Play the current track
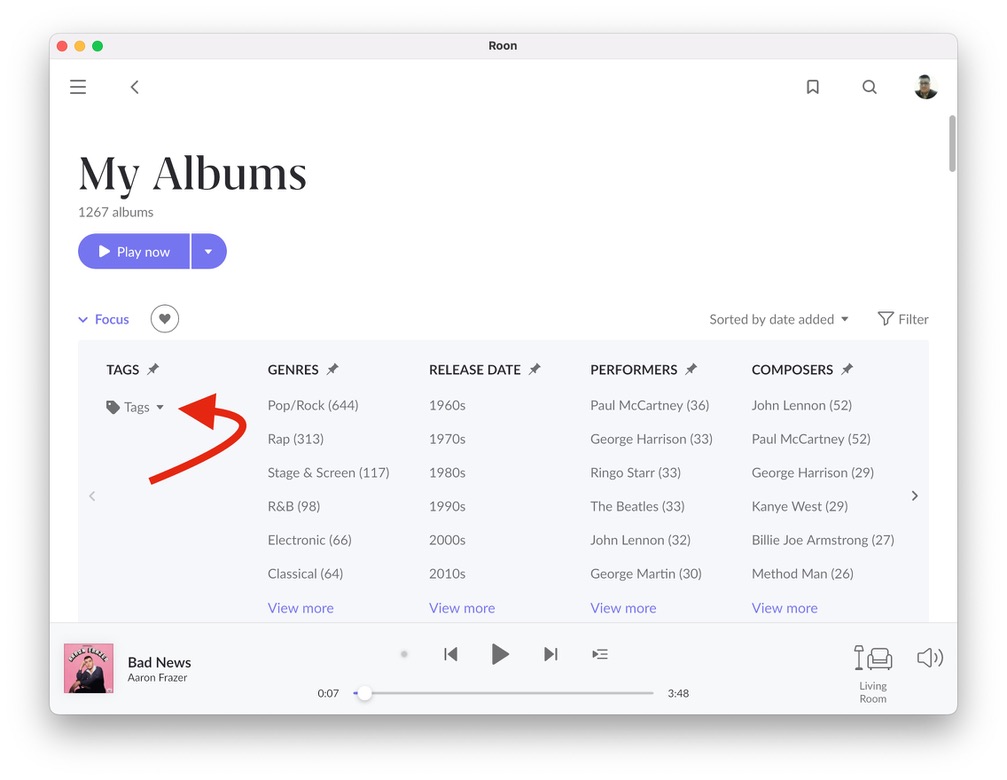This screenshot has height=780, width=1007. click(x=500, y=654)
